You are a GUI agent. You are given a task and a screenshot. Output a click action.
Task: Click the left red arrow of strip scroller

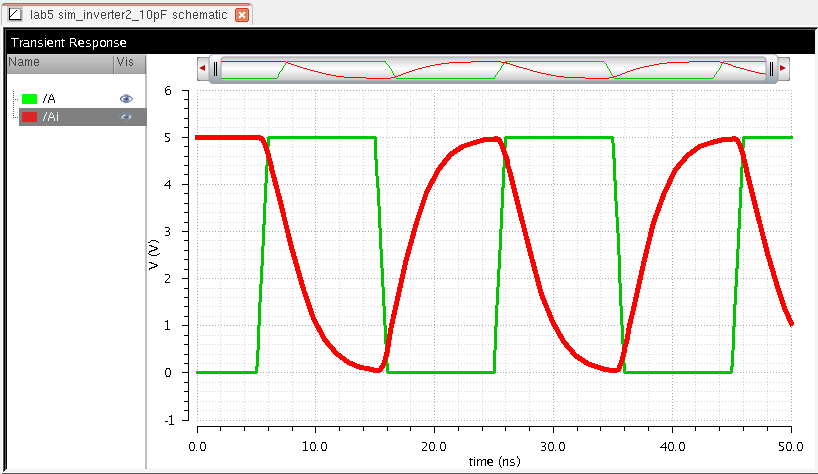click(x=203, y=68)
